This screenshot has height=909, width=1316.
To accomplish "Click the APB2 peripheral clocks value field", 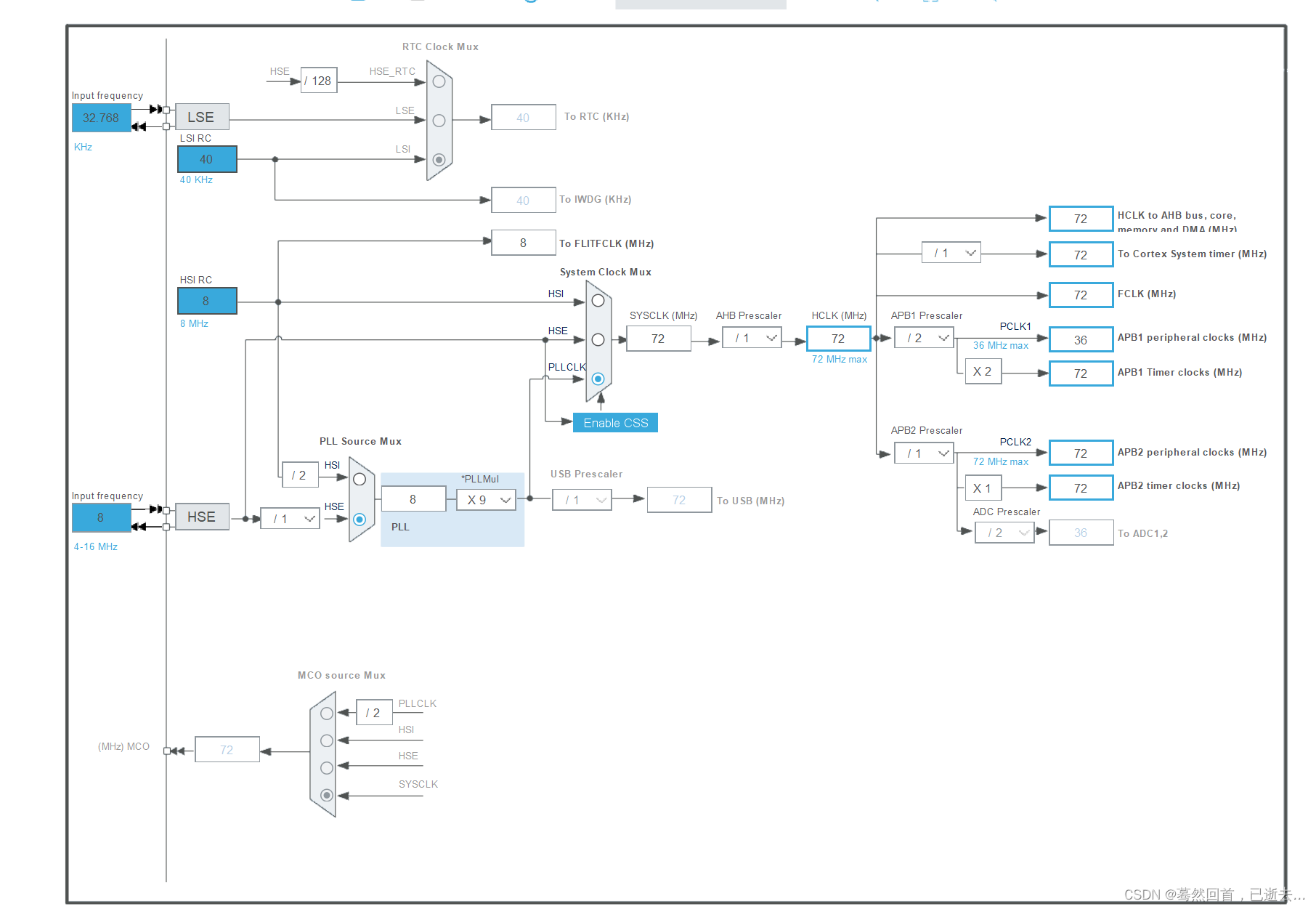I will [1081, 453].
